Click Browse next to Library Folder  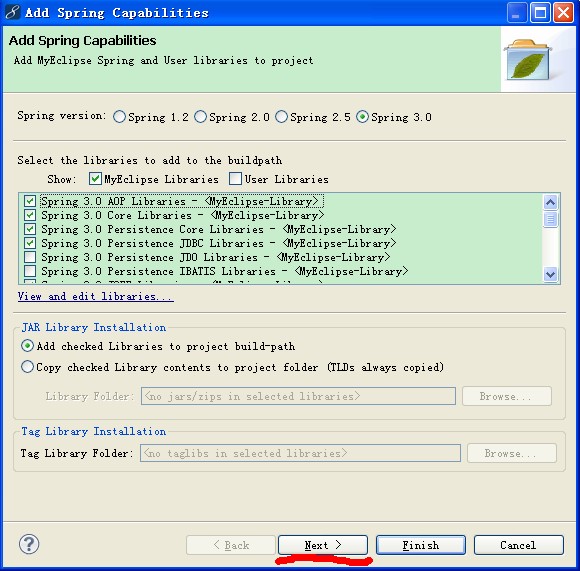click(x=506, y=396)
